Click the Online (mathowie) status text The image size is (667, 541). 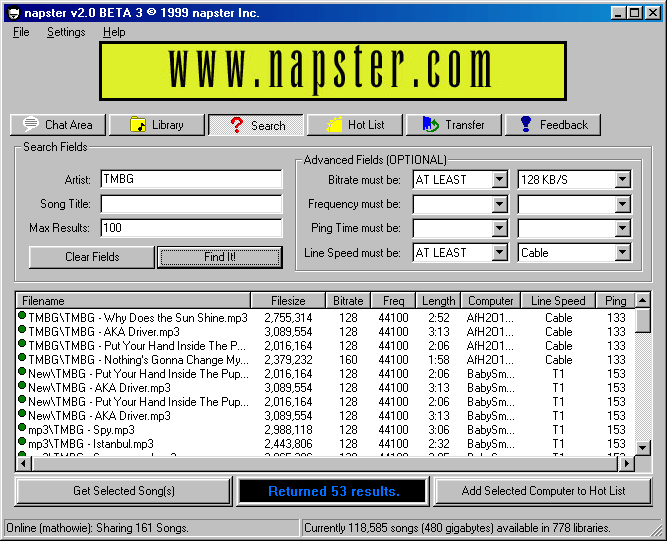[97, 528]
